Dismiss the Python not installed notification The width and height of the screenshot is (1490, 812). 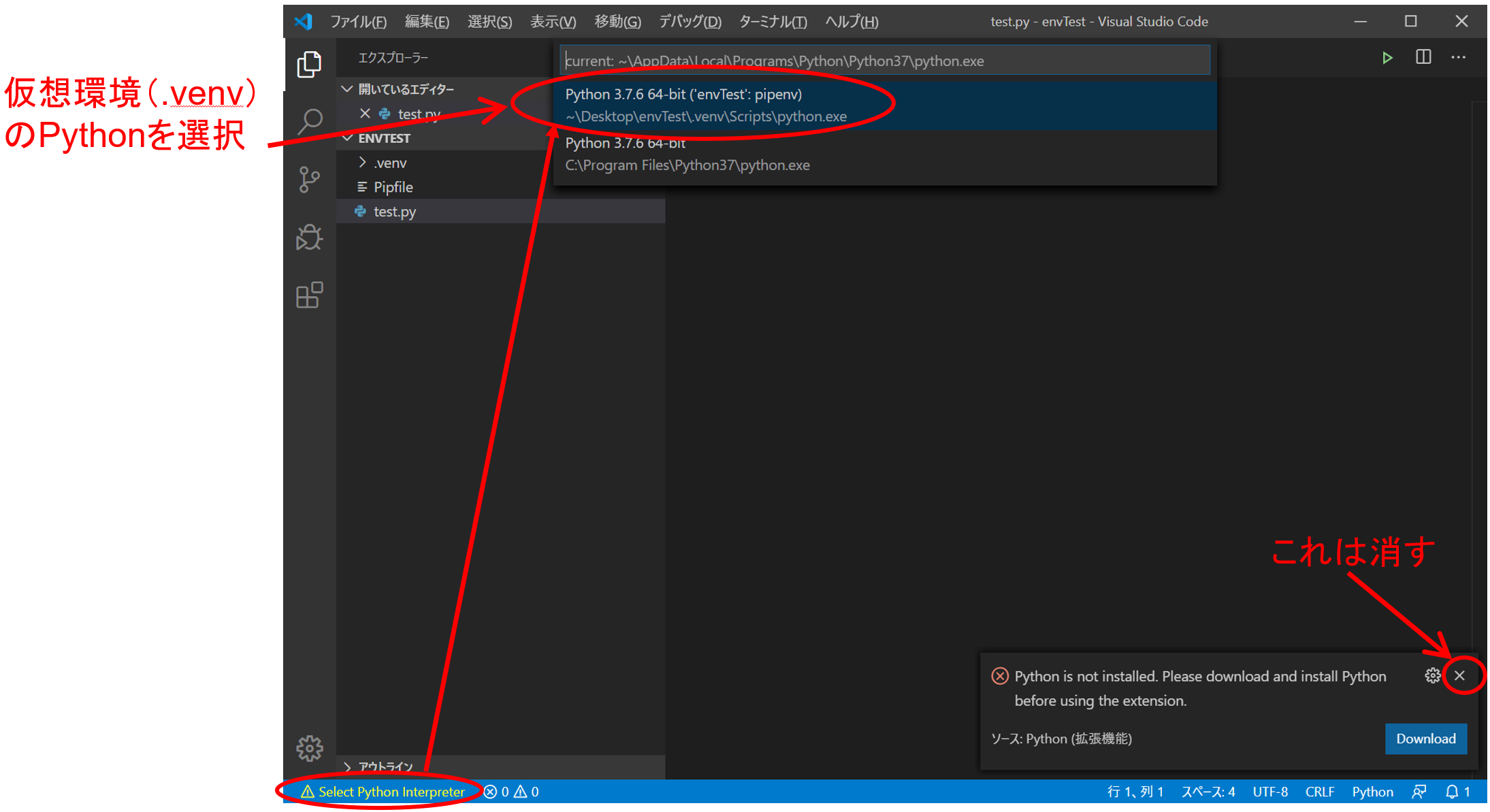pos(1459,675)
